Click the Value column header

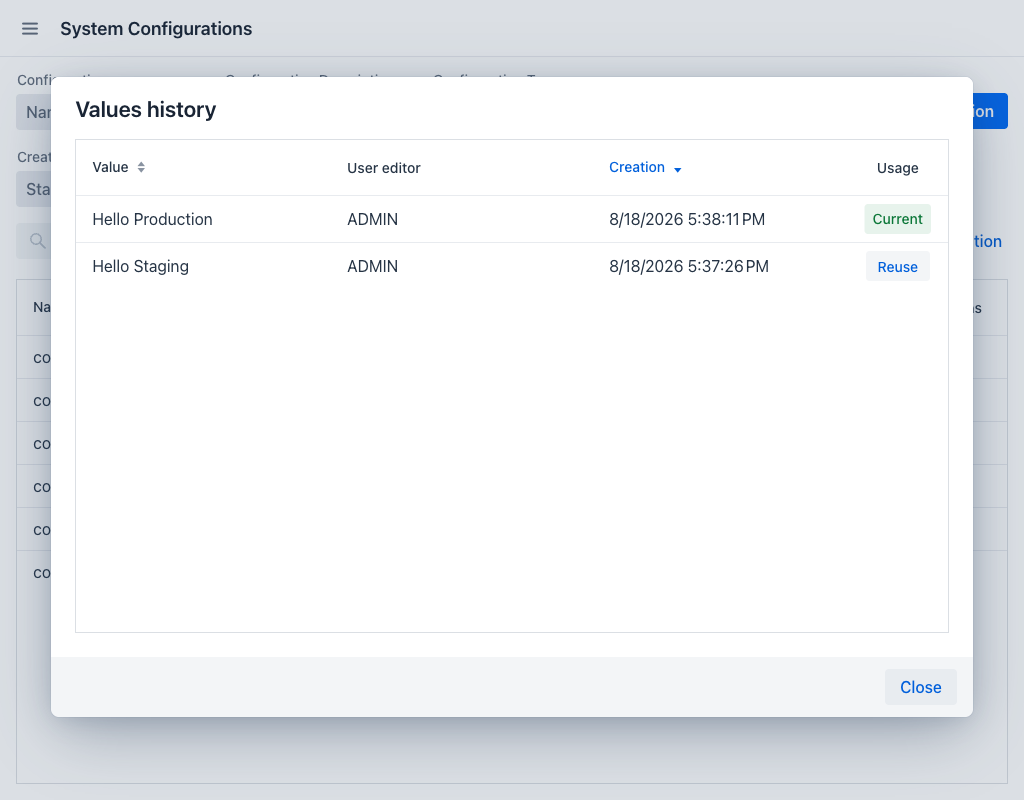coord(110,167)
